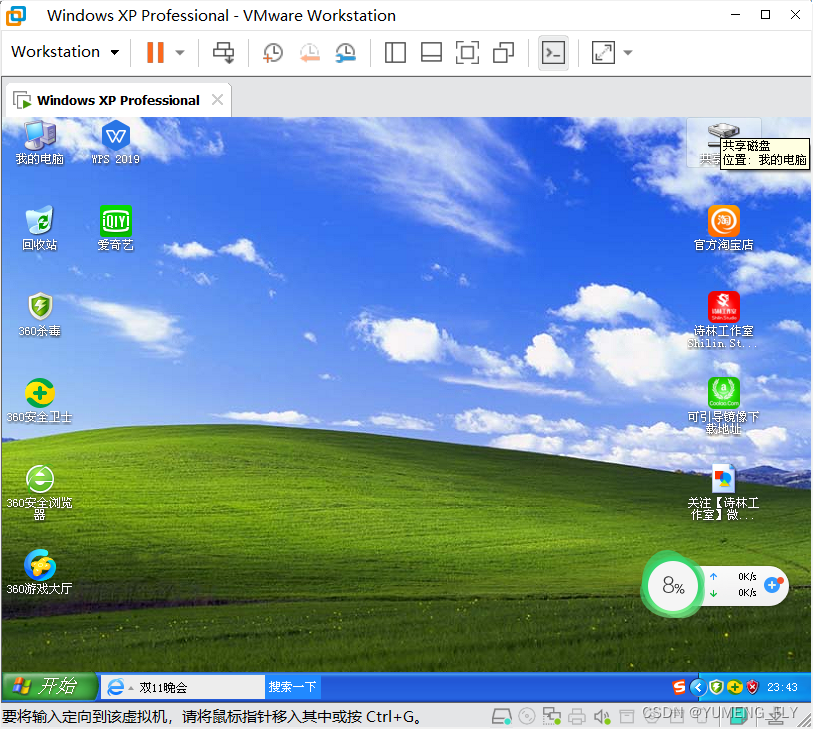This screenshot has height=729, width=813.
Task: Maximize the VMware Workstation window
Action: click(x=765, y=15)
